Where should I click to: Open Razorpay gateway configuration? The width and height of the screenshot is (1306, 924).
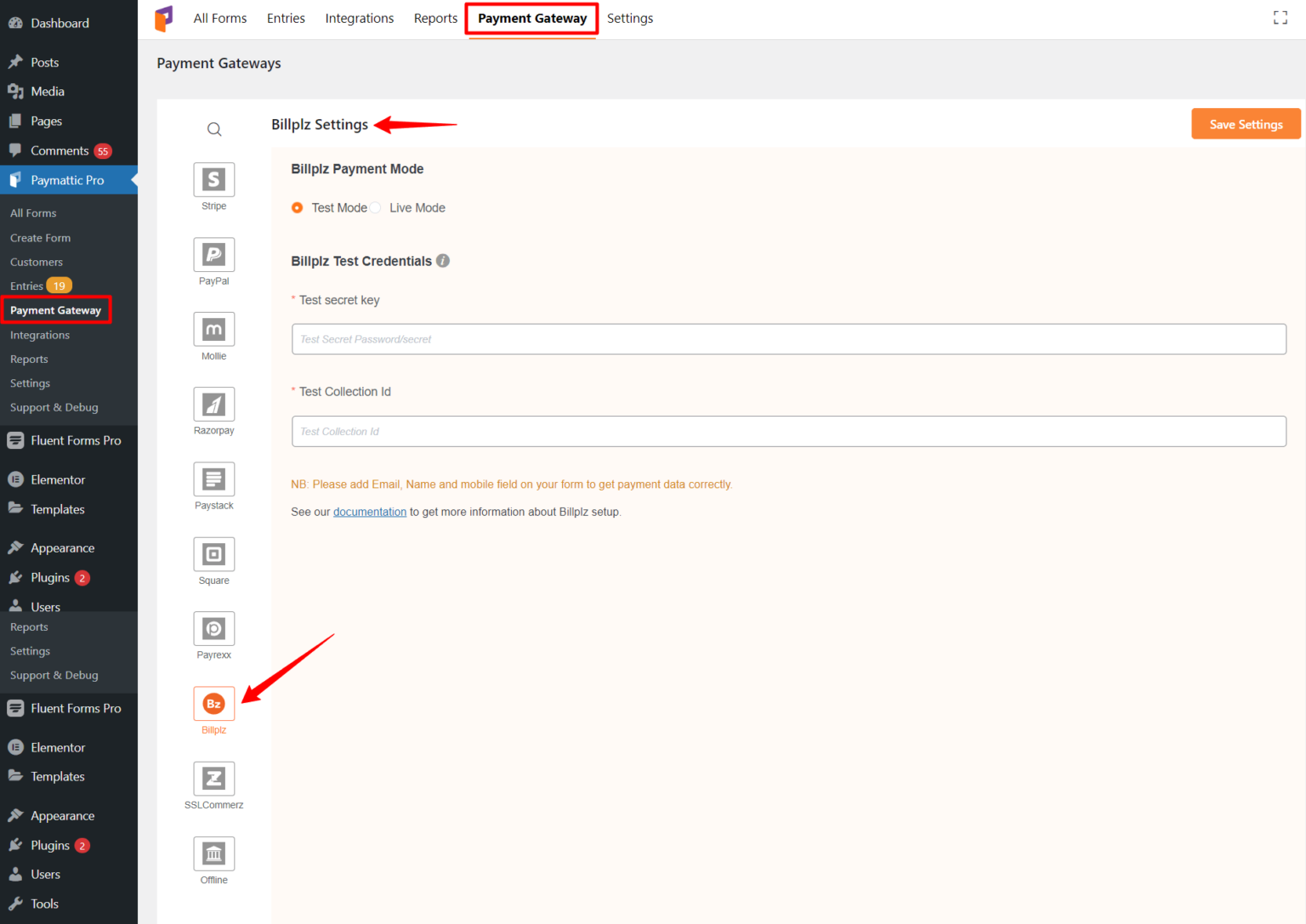[213, 404]
